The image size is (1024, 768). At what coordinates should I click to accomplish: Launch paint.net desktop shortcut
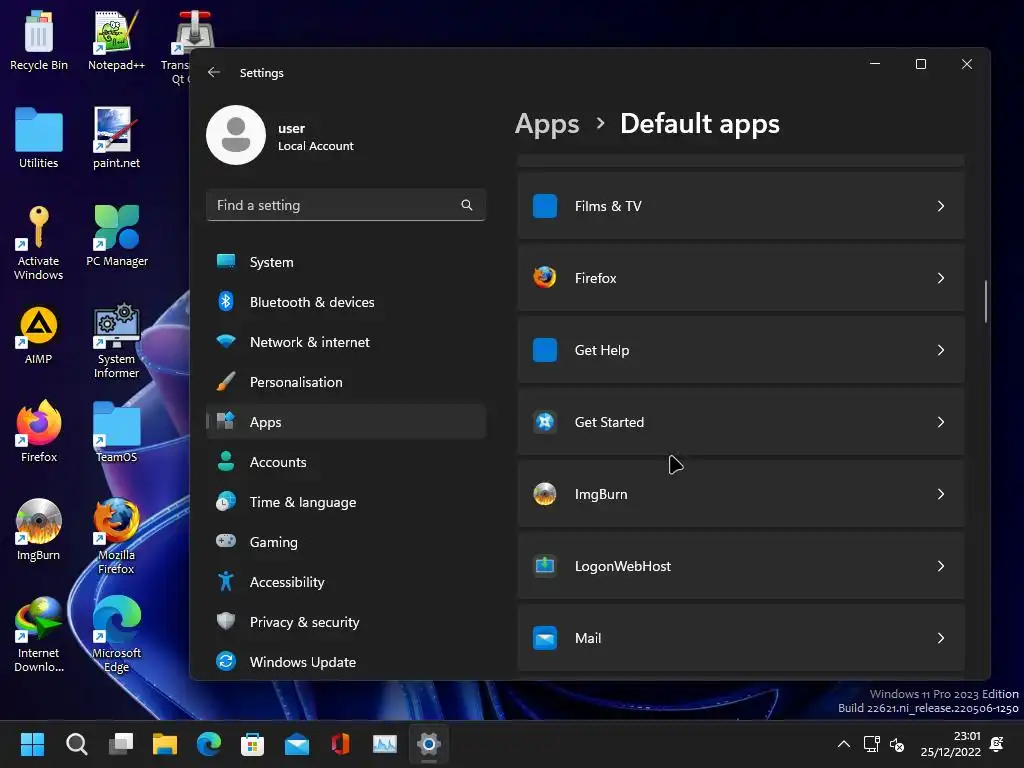click(116, 138)
